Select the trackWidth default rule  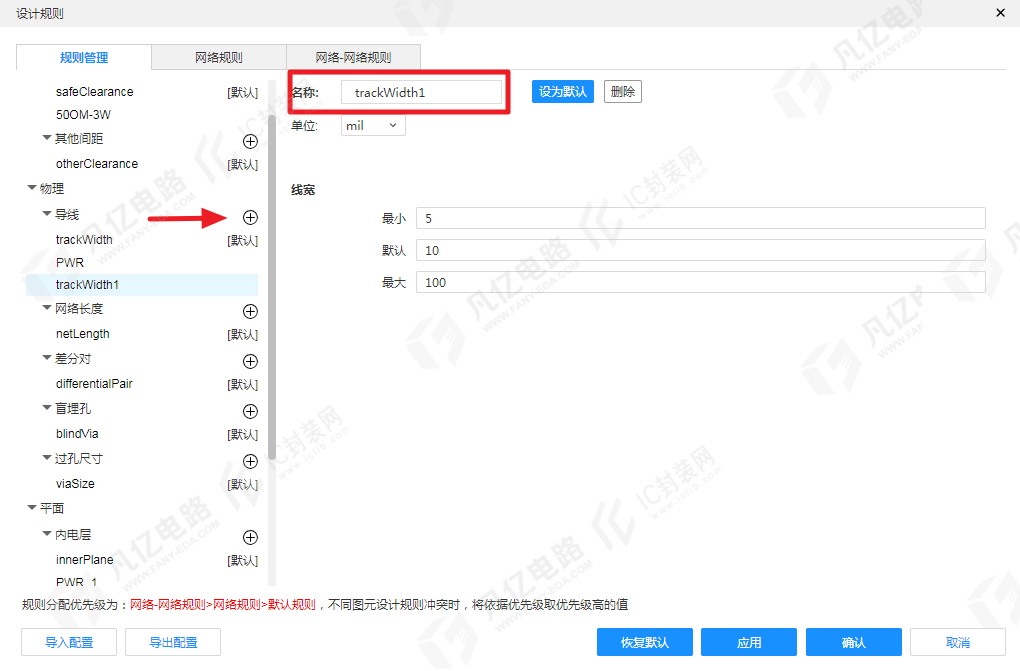coord(84,240)
